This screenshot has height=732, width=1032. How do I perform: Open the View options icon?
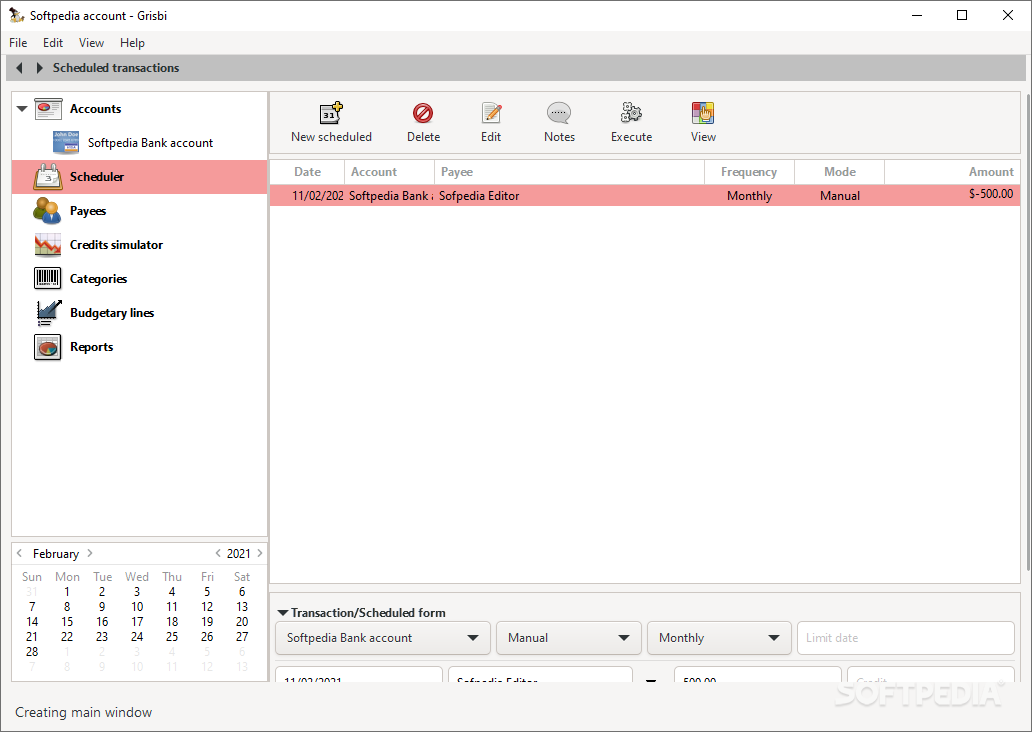(x=703, y=113)
